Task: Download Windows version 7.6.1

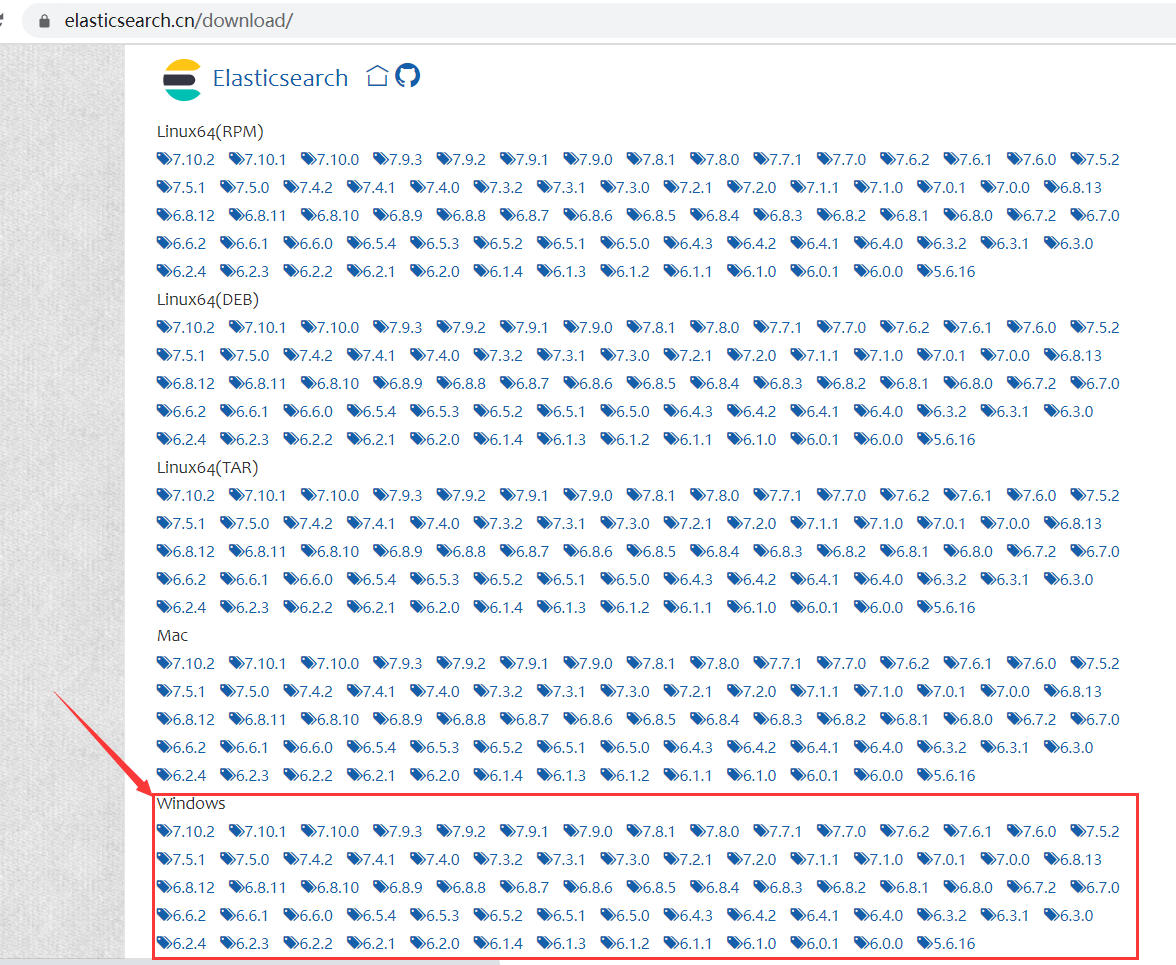Action: coord(968,832)
